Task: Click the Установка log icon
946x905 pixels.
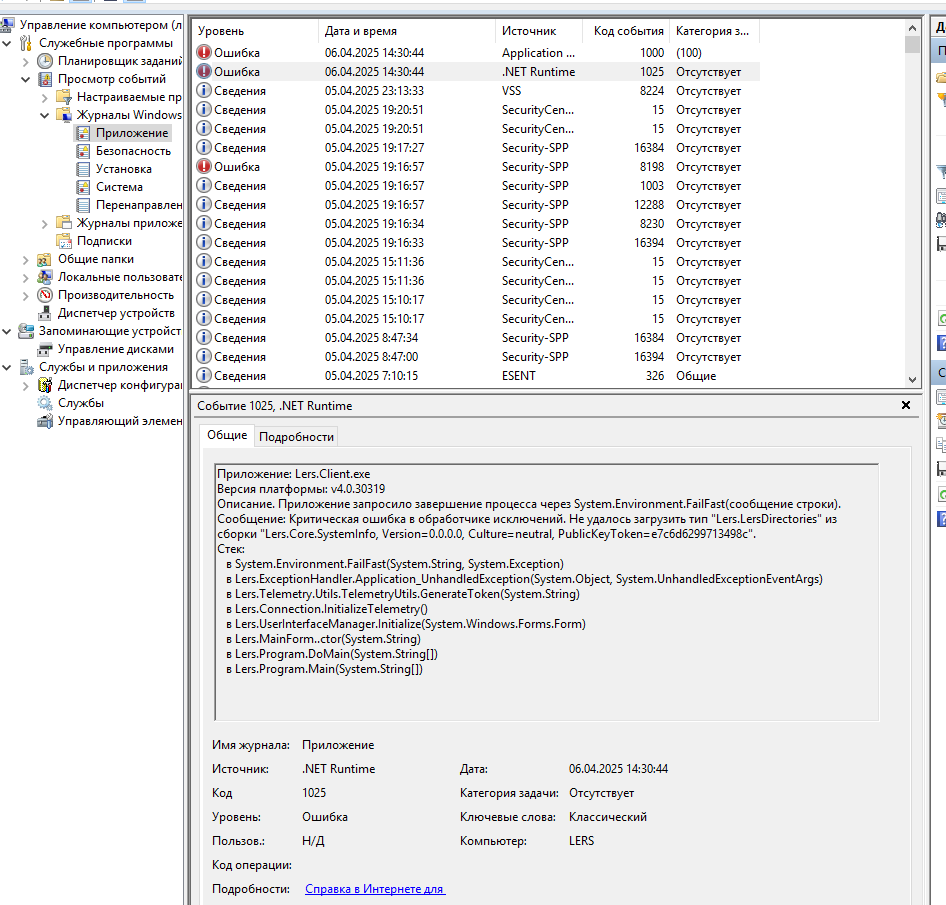Action: tap(83, 170)
